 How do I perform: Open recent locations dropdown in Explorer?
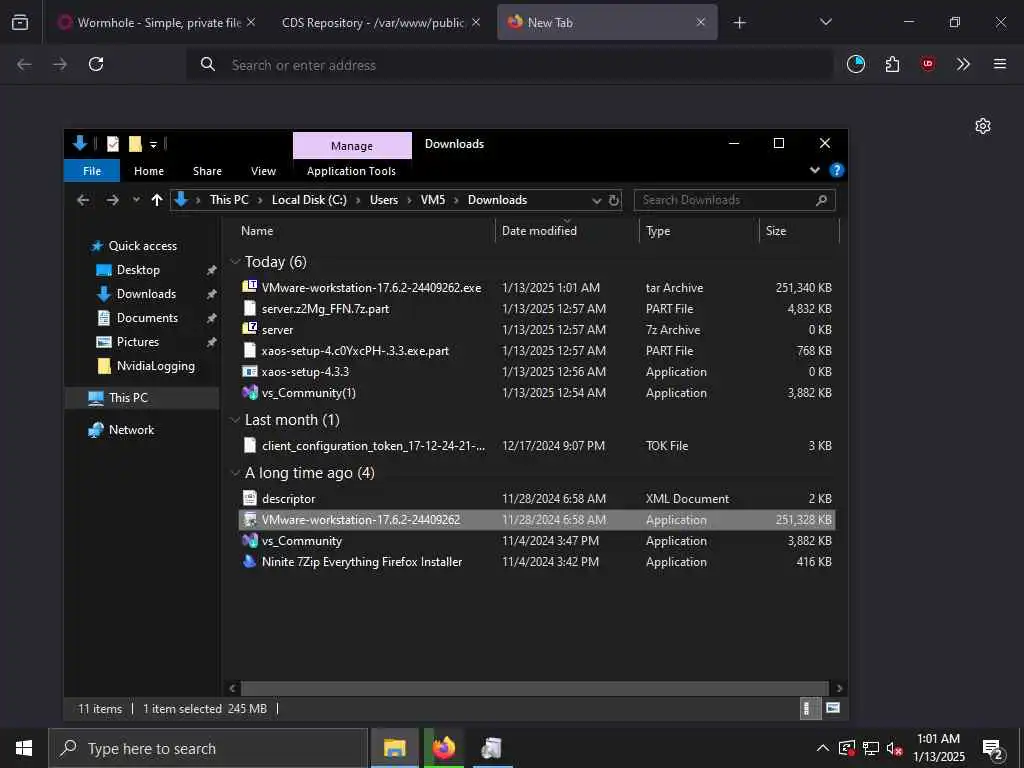coord(136,200)
